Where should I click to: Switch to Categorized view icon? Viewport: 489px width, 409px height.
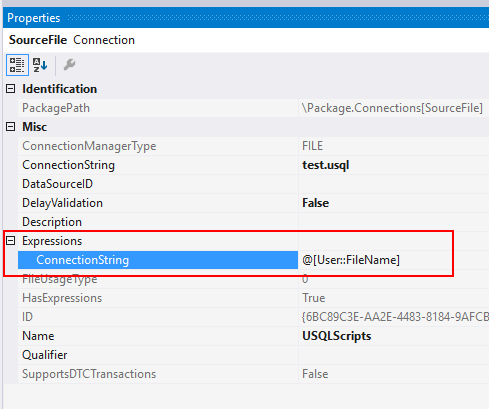coord(17,65)
